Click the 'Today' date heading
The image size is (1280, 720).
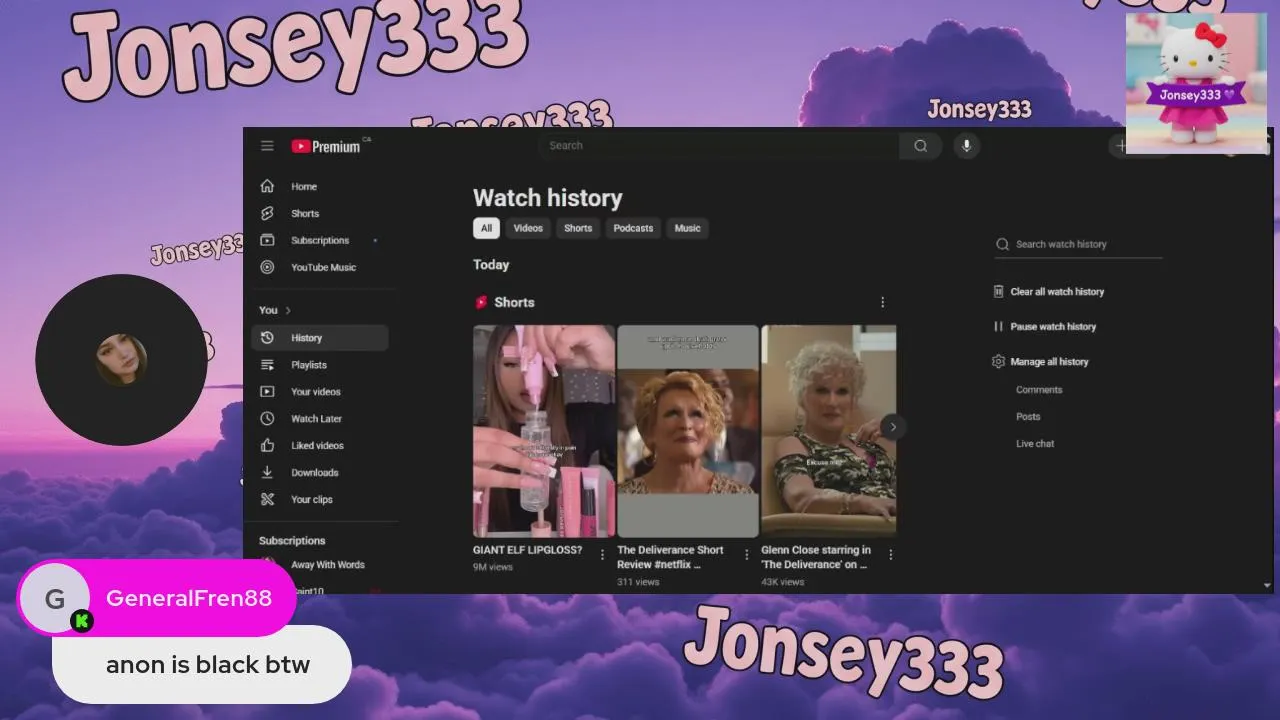(x=491, y=265)
